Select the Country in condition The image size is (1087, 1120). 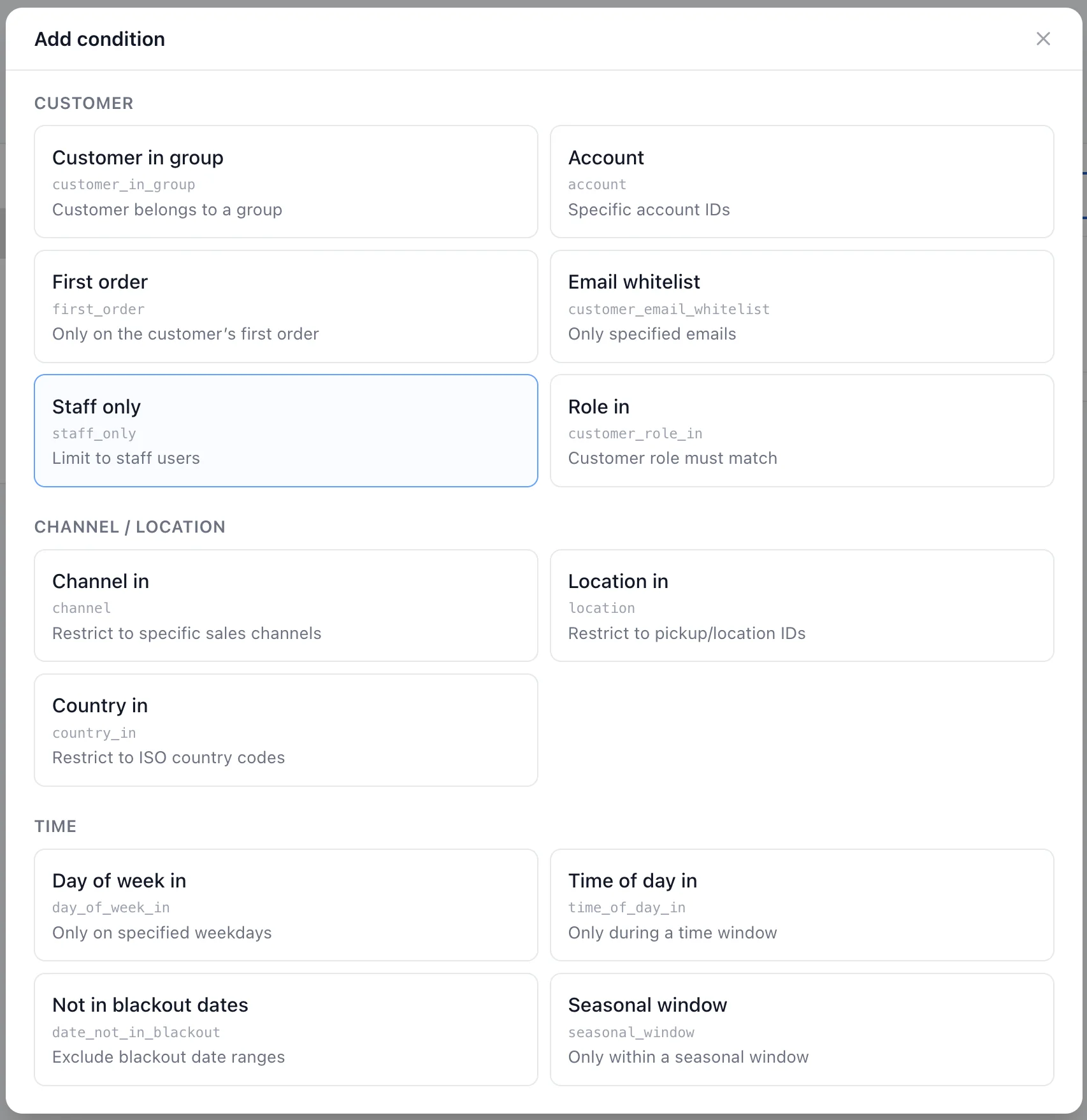pyautogui.click(x=285, y=730)
